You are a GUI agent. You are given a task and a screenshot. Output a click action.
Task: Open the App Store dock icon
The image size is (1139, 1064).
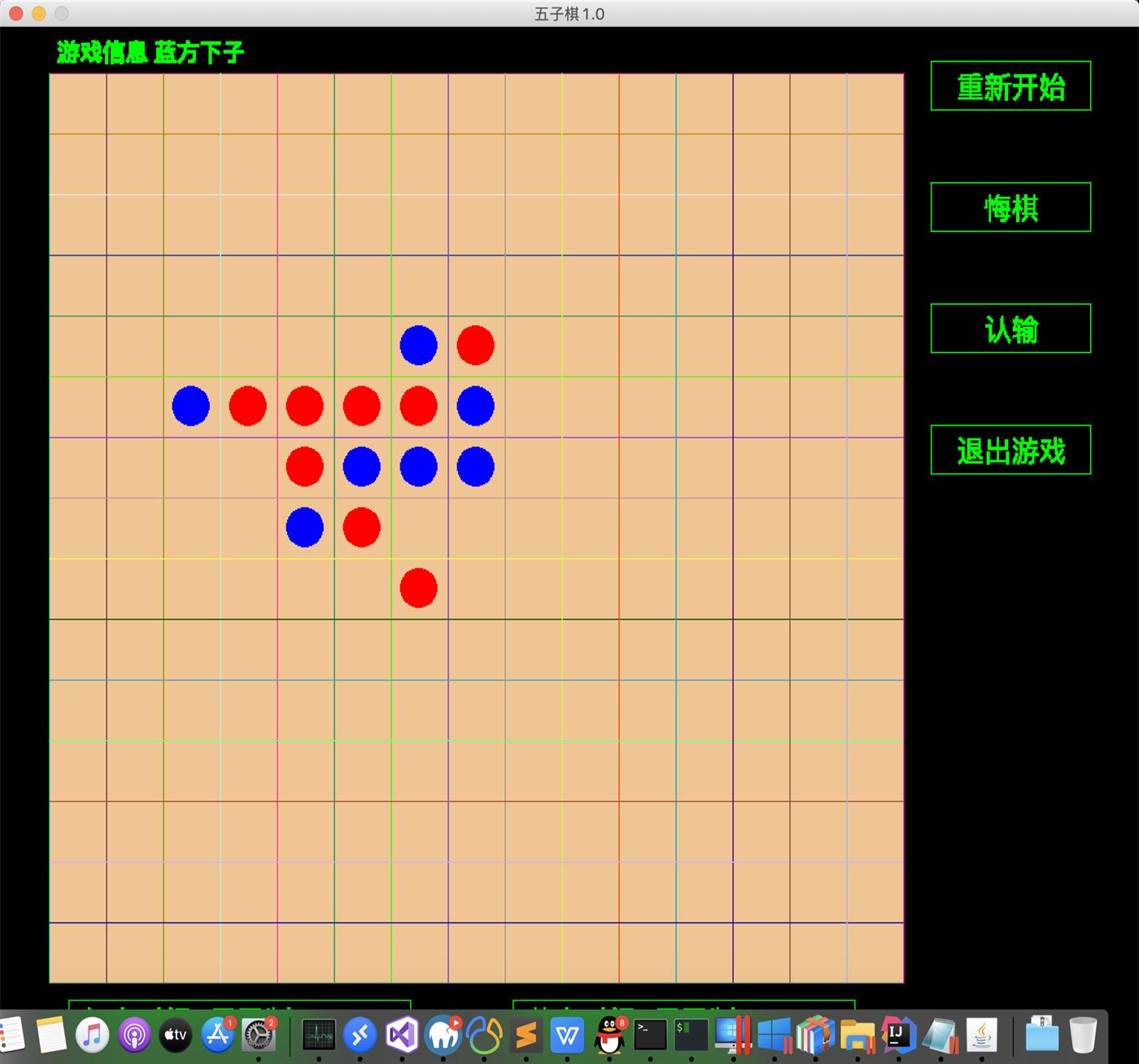coord(217,1036)
